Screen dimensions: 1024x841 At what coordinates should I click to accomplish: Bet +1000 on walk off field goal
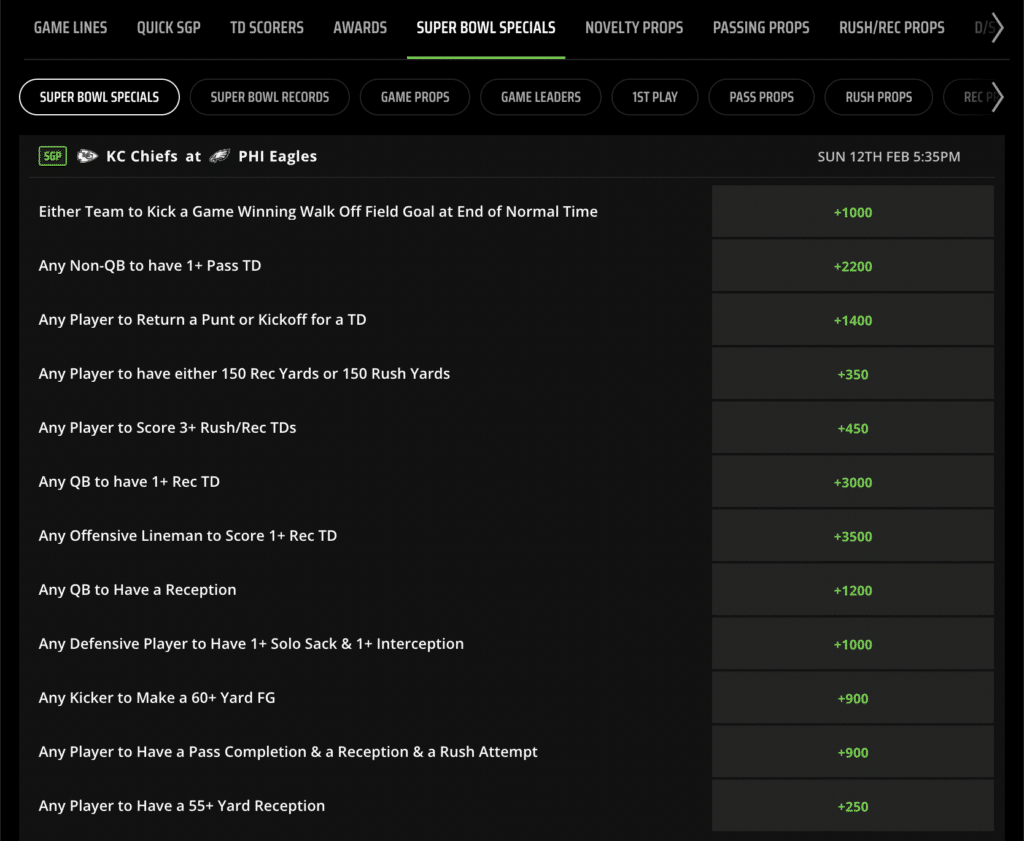coord(853,212)
